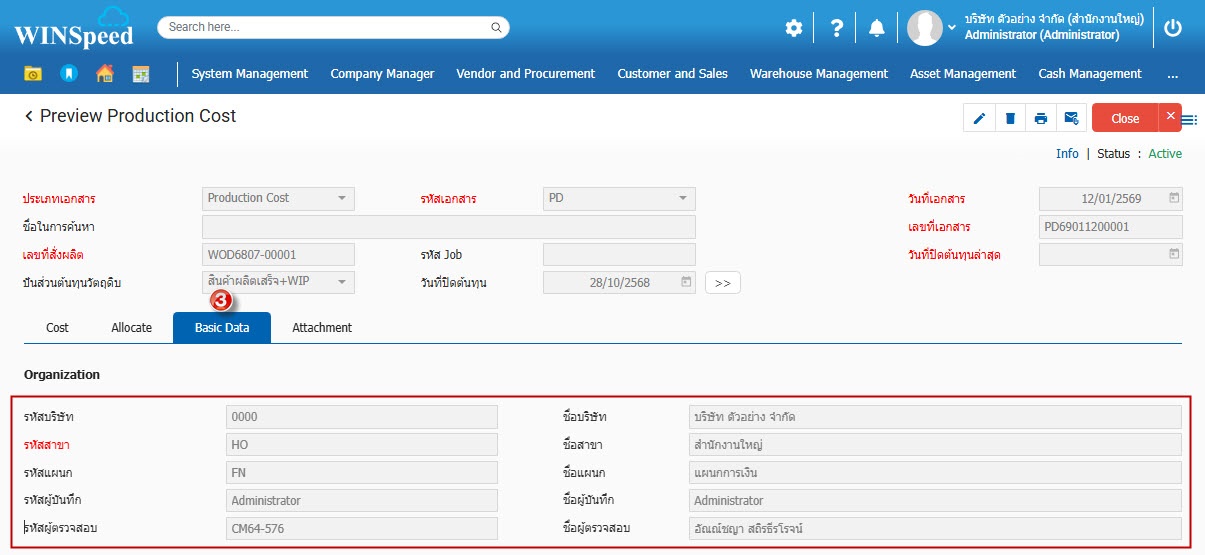Print the production cost document

[1041, 118]
